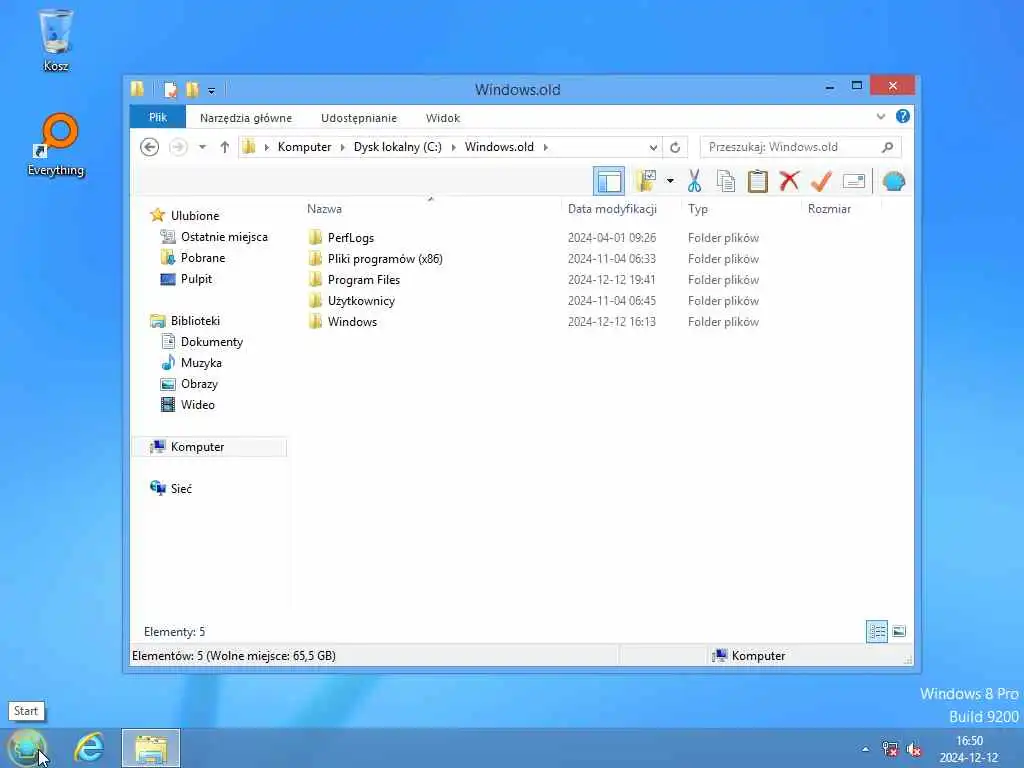This screenshot has width=1024, height=768.
Task: Open the Obrazy library
Action: [x=199, y=383]
